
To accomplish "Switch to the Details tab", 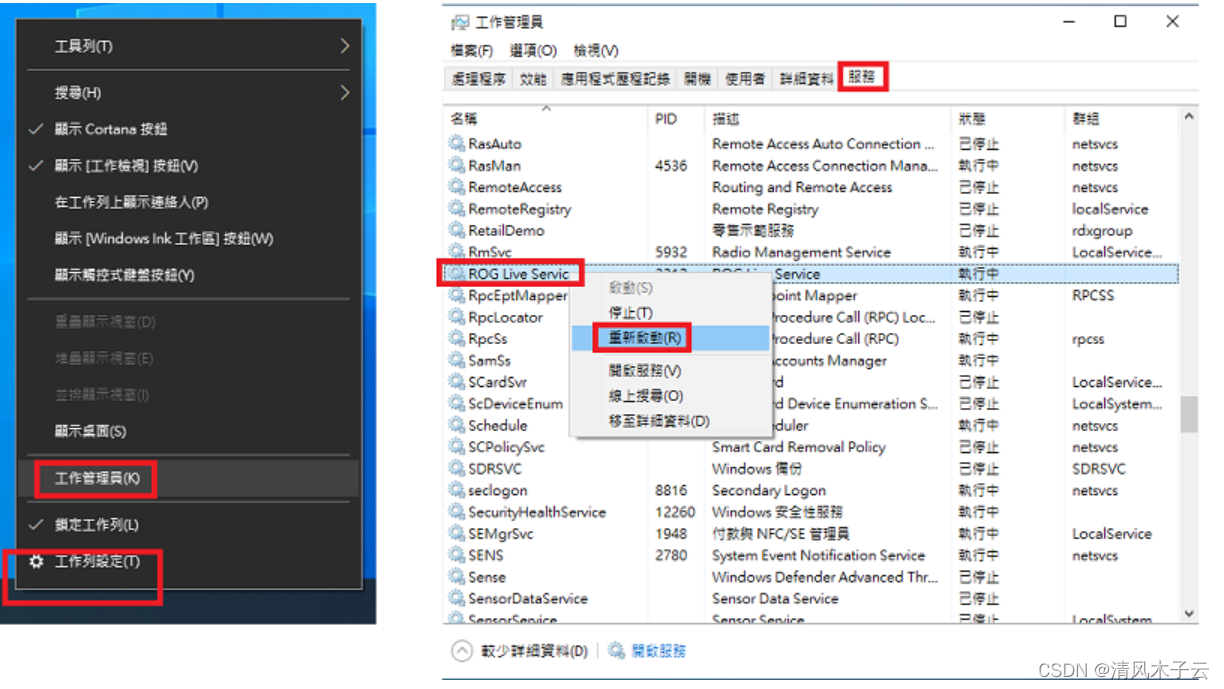I will pyautogui.click(x=806, y=79).
